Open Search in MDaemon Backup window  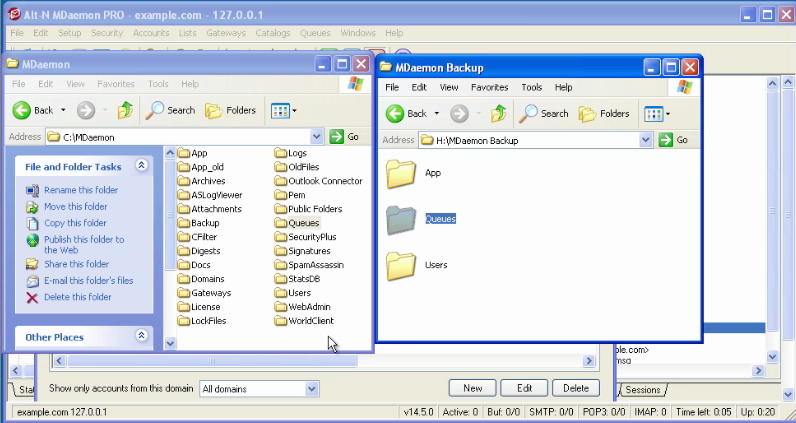pos(543,114)
